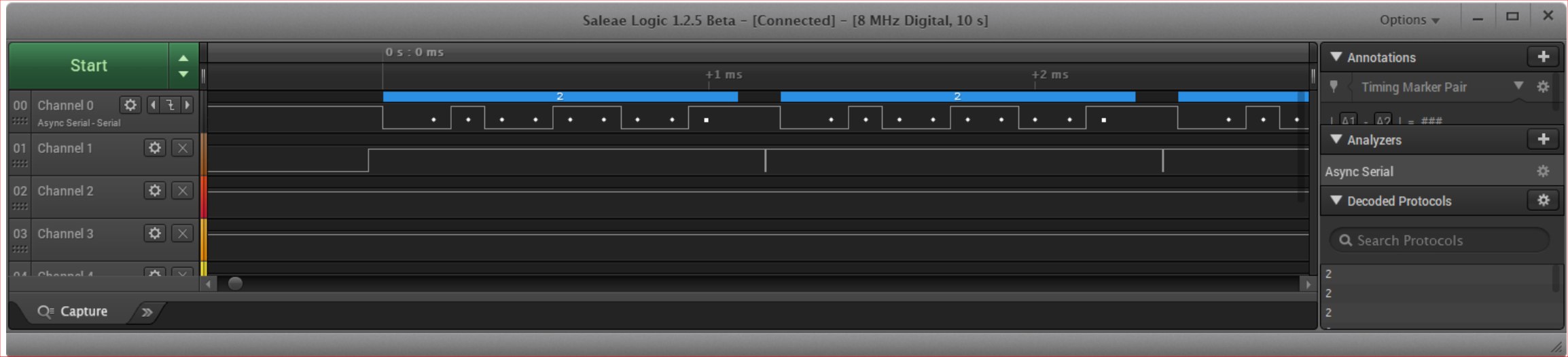The width and height of the screenshot is (1568, 357).
Task: Open the Timing Marker Pair dropdown
Action: [x=1518, y=86]
